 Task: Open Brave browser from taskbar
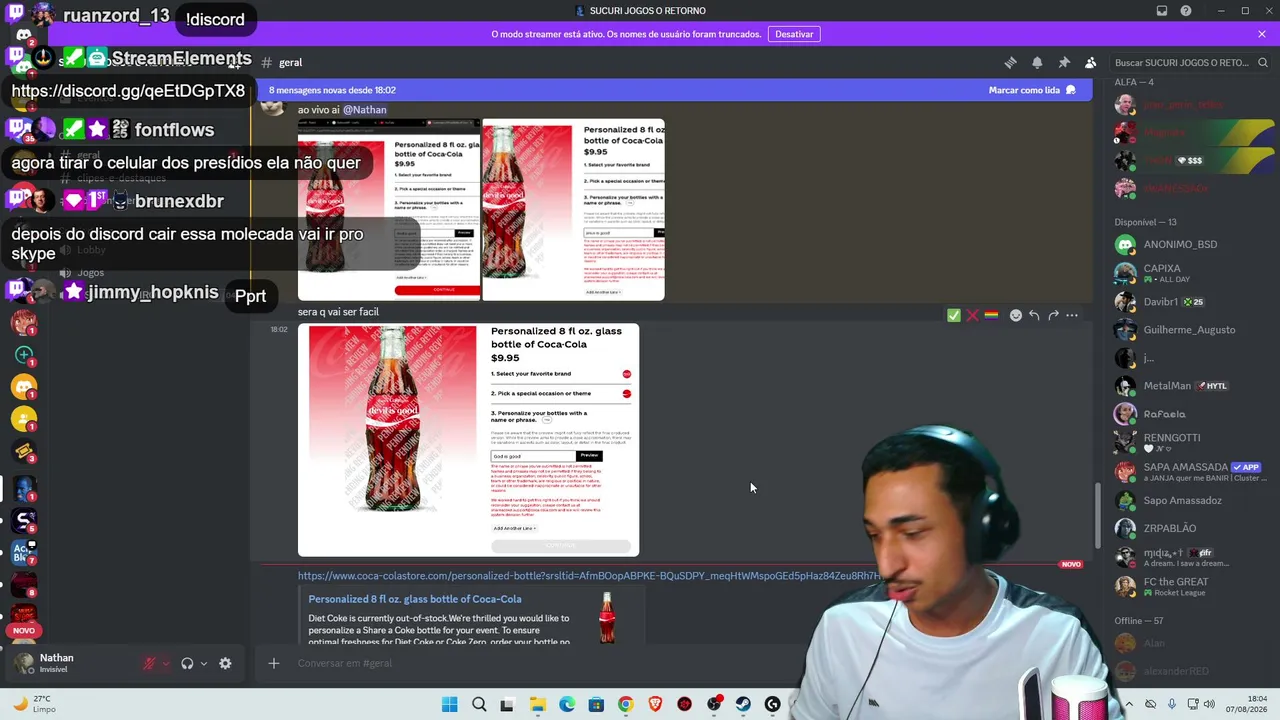click(x=655, y=704)
